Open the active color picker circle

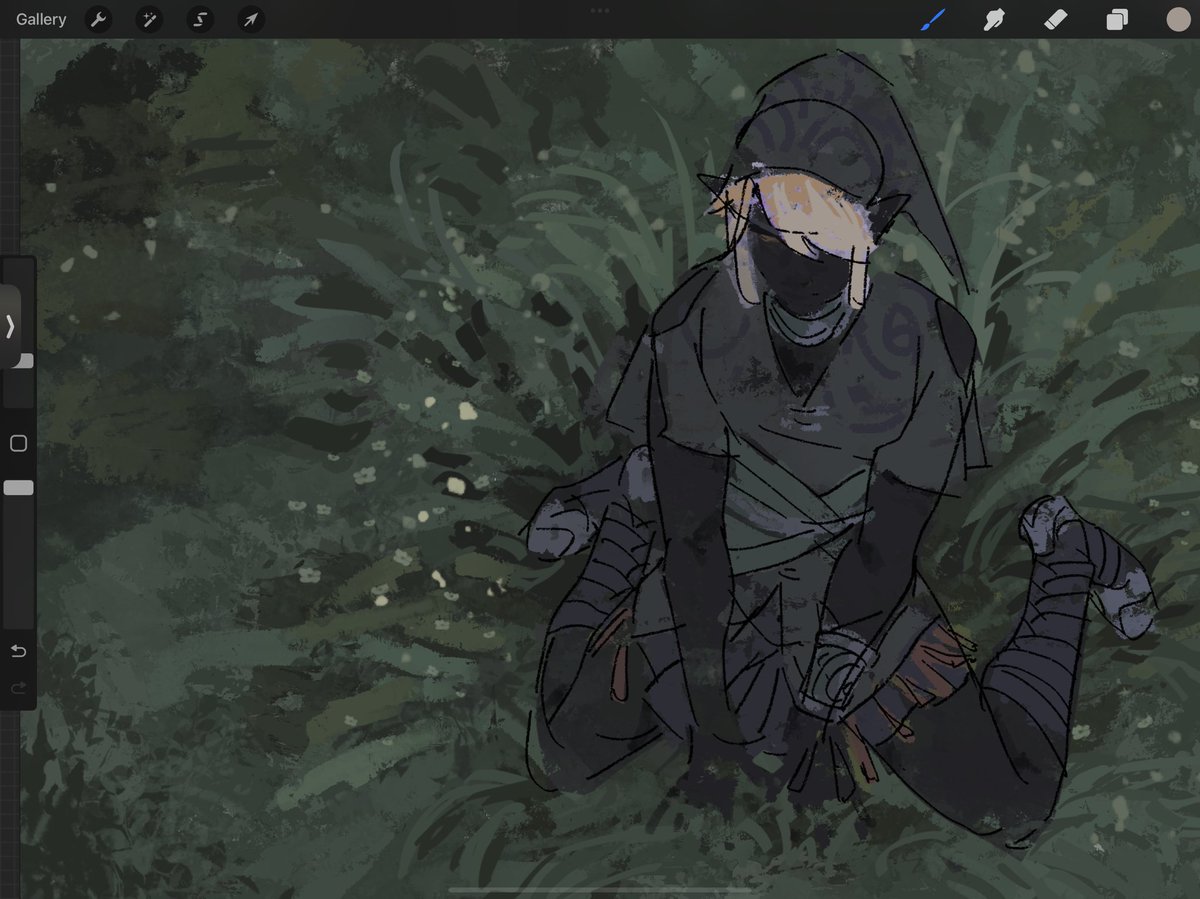click(1178, 19)
